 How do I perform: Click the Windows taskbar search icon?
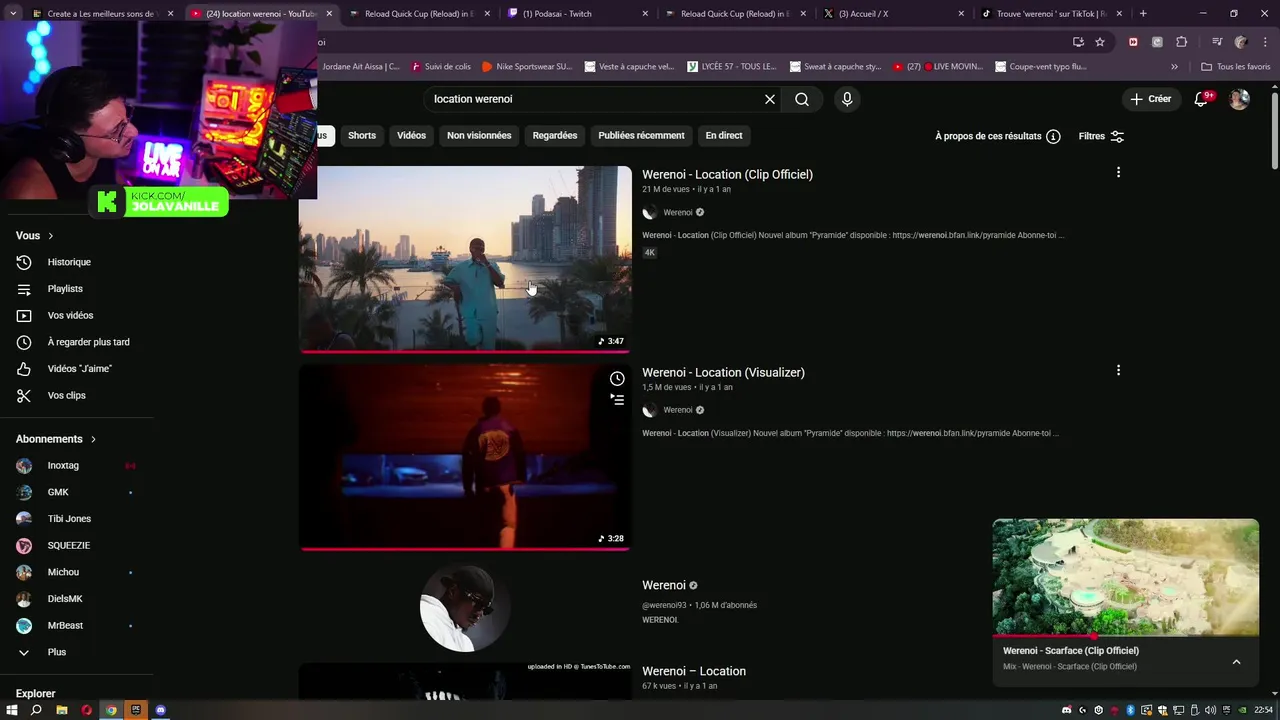pos(36,710)
